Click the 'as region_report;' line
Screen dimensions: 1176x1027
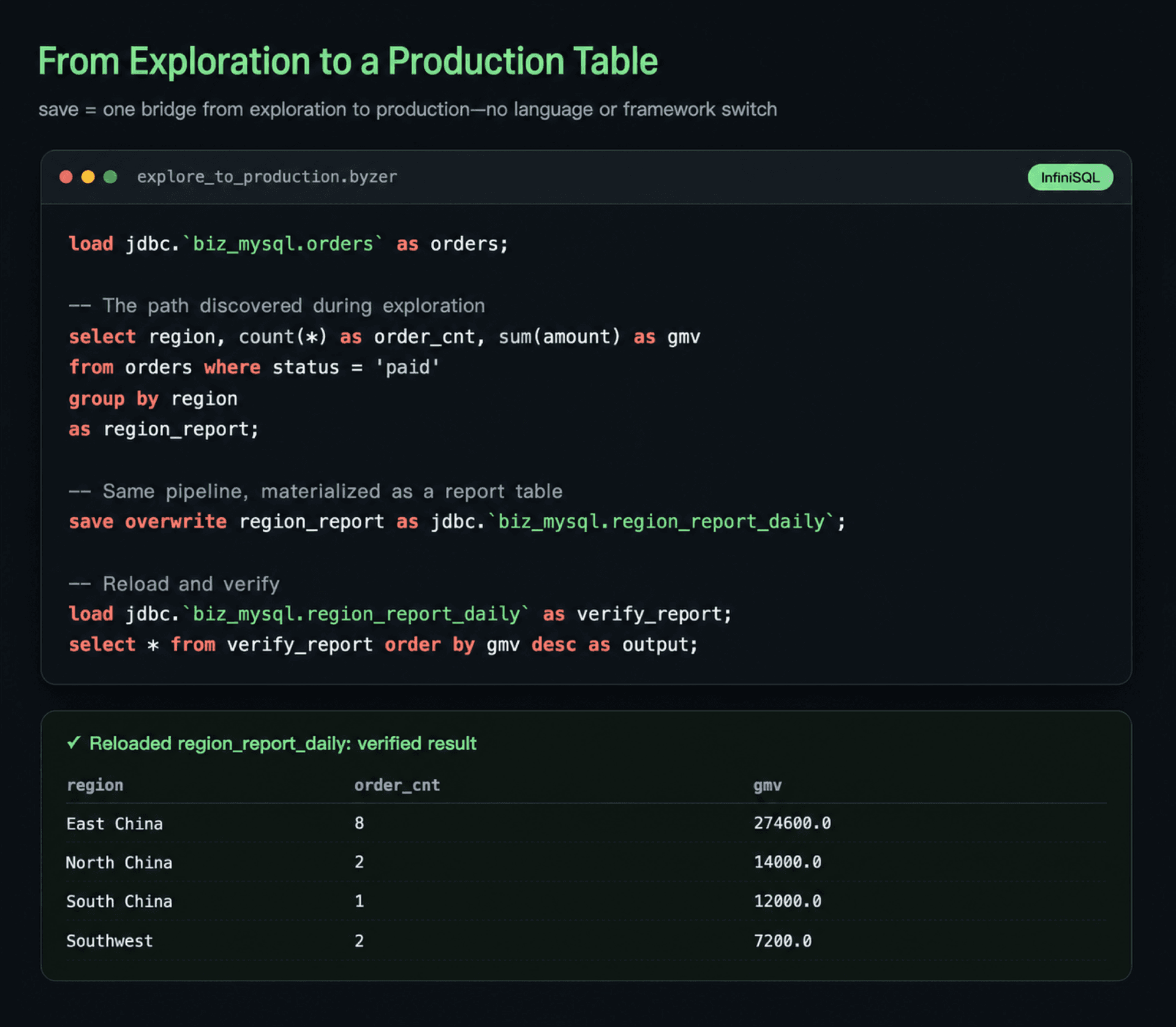(164, 429)
